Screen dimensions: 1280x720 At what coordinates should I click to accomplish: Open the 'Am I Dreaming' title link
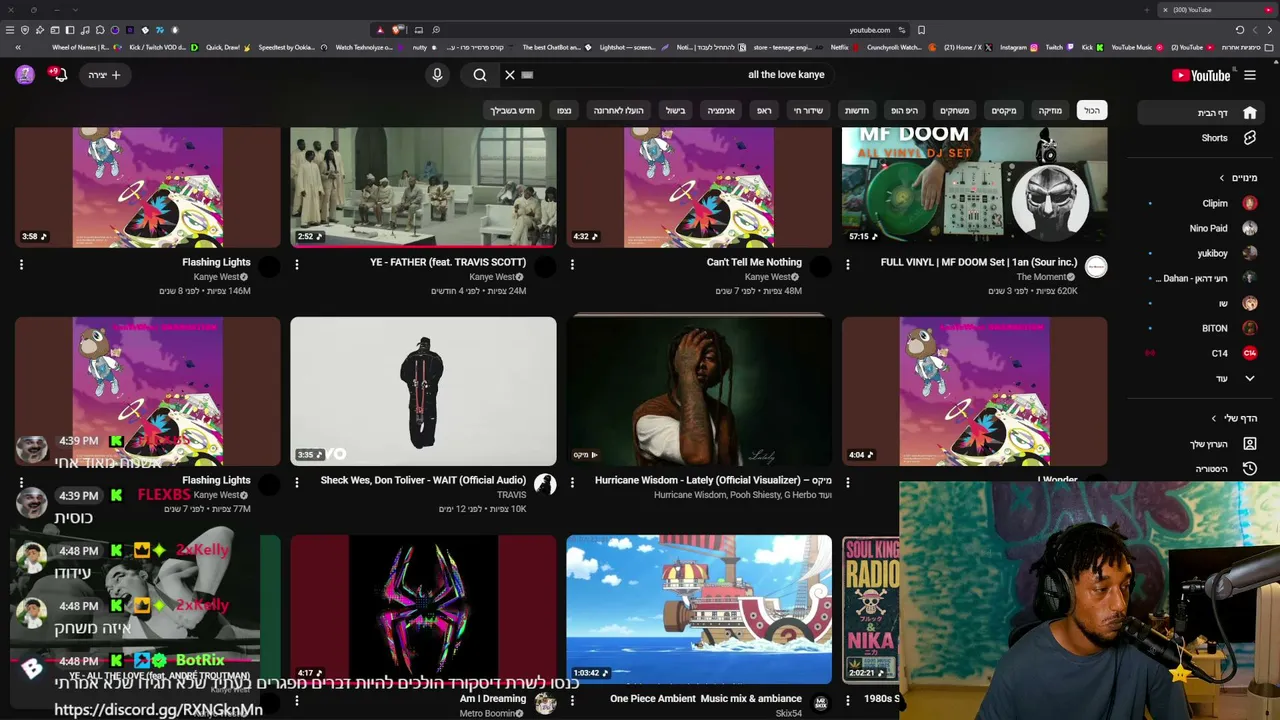click(x=493, y=699)
